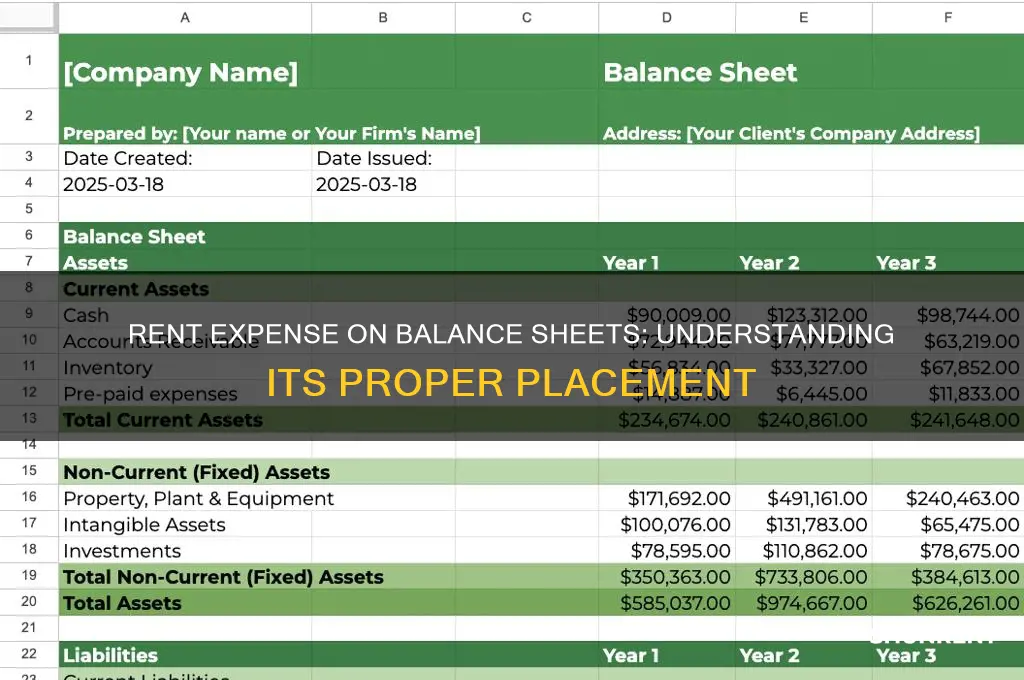Click Total Current Assets Year 2 $240,861.00
This screenshot has width=1024, height=680.
[812, 419]
